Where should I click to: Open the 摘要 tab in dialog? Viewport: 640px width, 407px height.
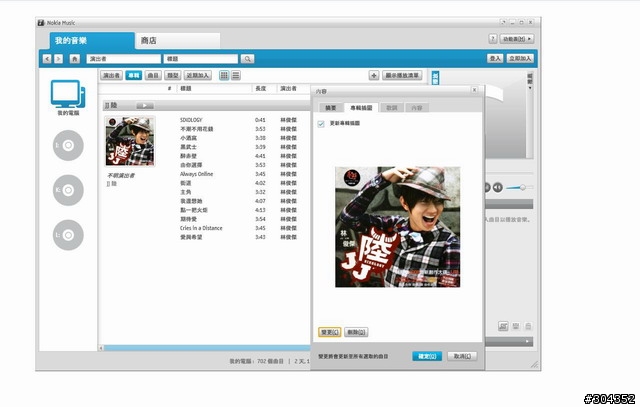[331, 108]
